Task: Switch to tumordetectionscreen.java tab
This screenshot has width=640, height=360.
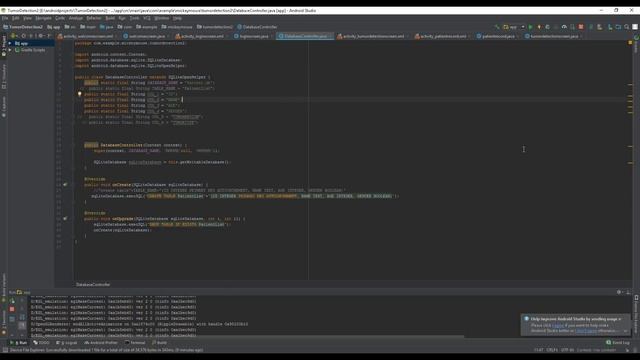Action: [x=554, y=36]
